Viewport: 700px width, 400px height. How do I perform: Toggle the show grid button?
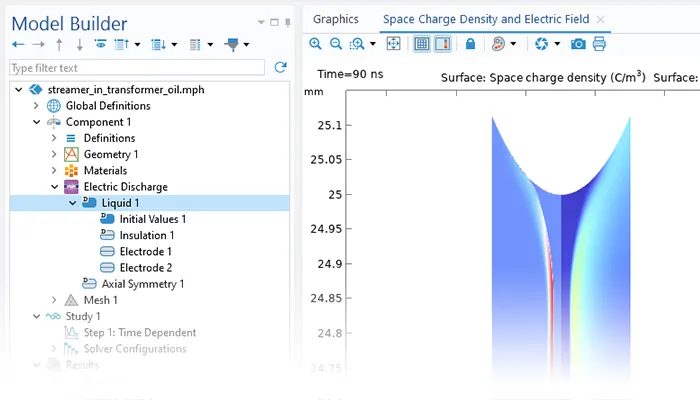[x=422, y=44]
